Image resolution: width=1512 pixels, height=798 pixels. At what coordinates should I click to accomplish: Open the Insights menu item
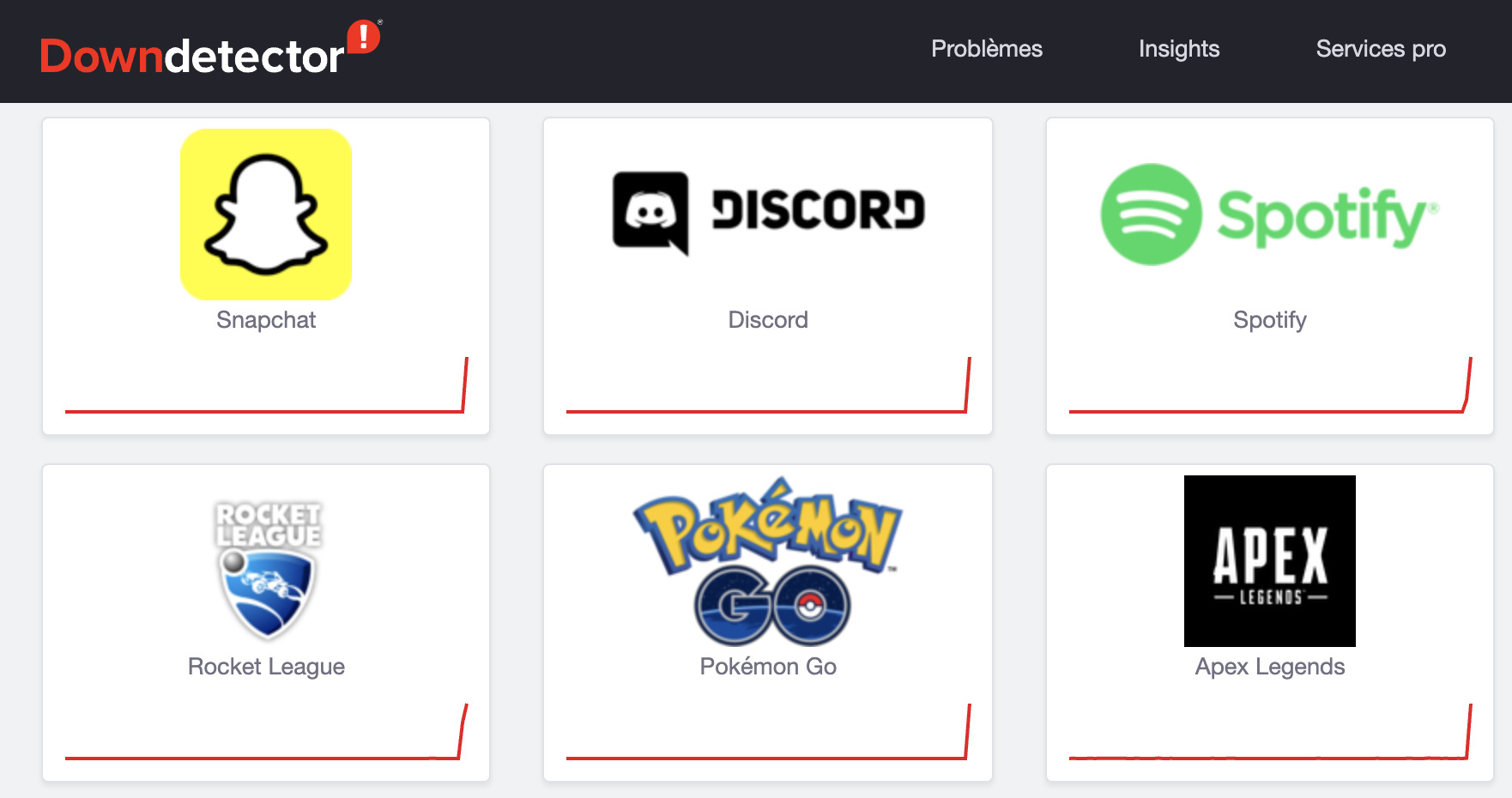tap(1178, 49)
